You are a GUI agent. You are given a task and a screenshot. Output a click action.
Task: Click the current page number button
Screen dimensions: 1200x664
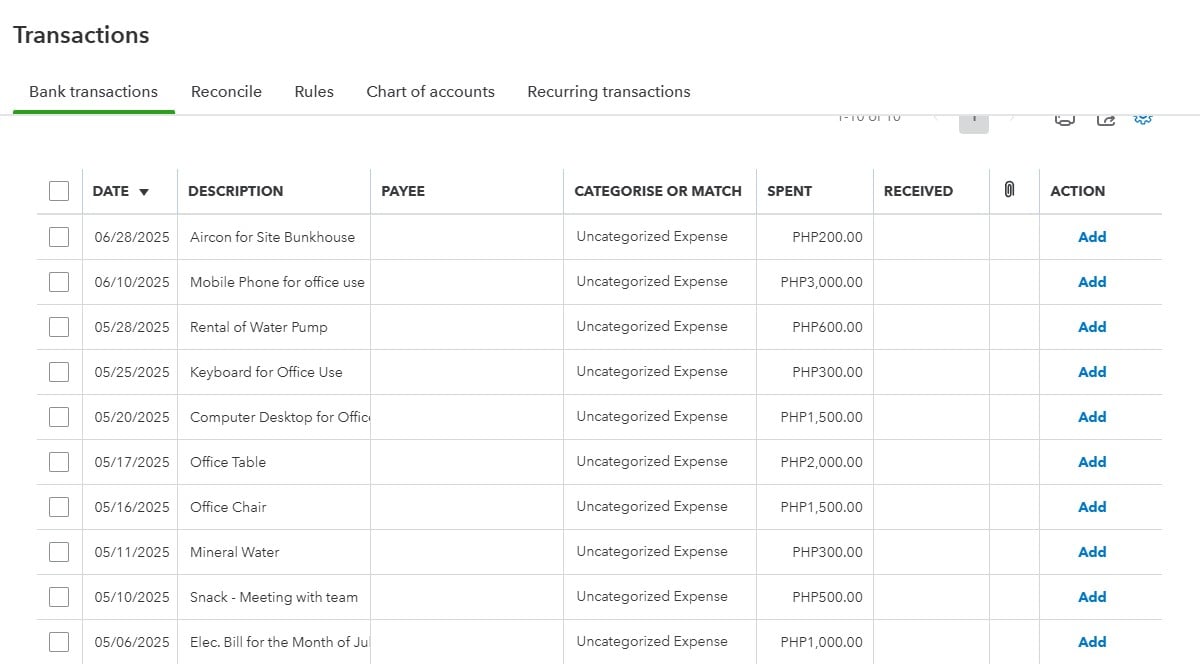point(974,120)
